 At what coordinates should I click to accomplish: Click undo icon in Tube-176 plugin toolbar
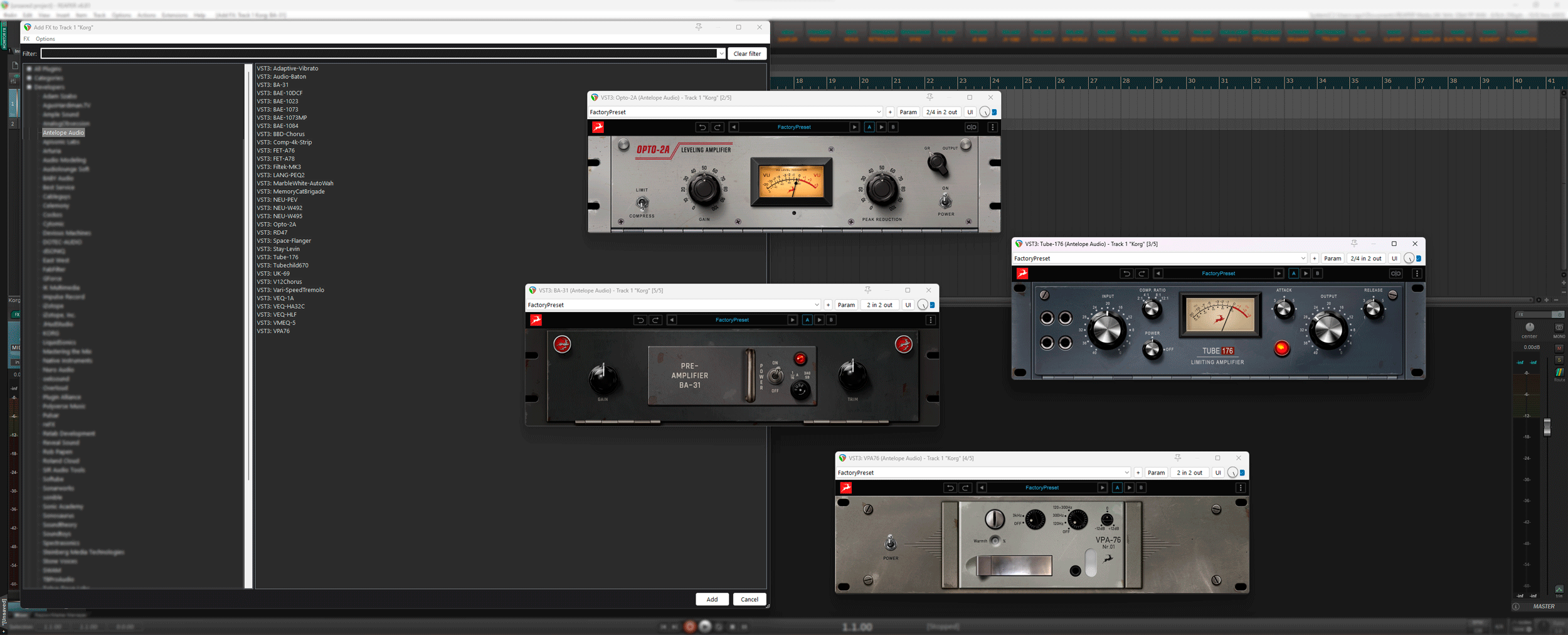pos(1126,274)
